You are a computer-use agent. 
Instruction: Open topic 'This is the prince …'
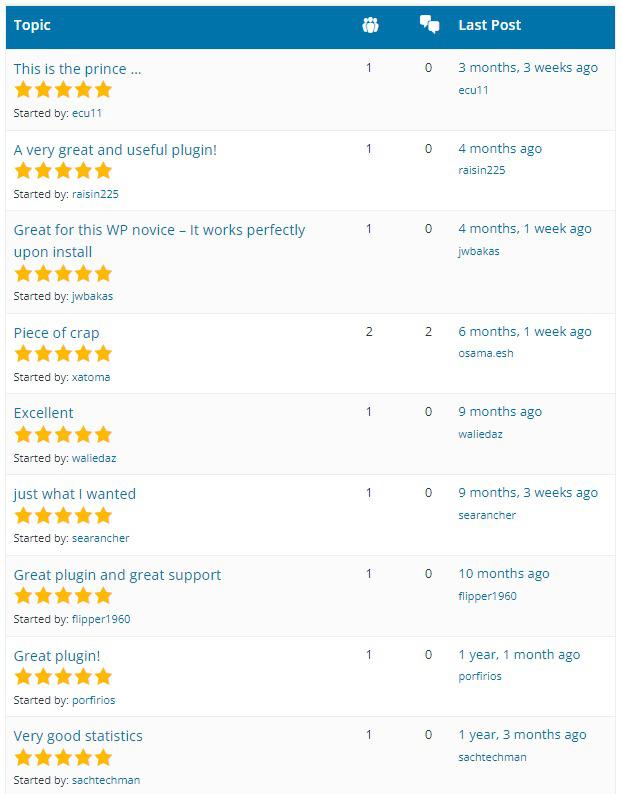[x=77, y=69]
